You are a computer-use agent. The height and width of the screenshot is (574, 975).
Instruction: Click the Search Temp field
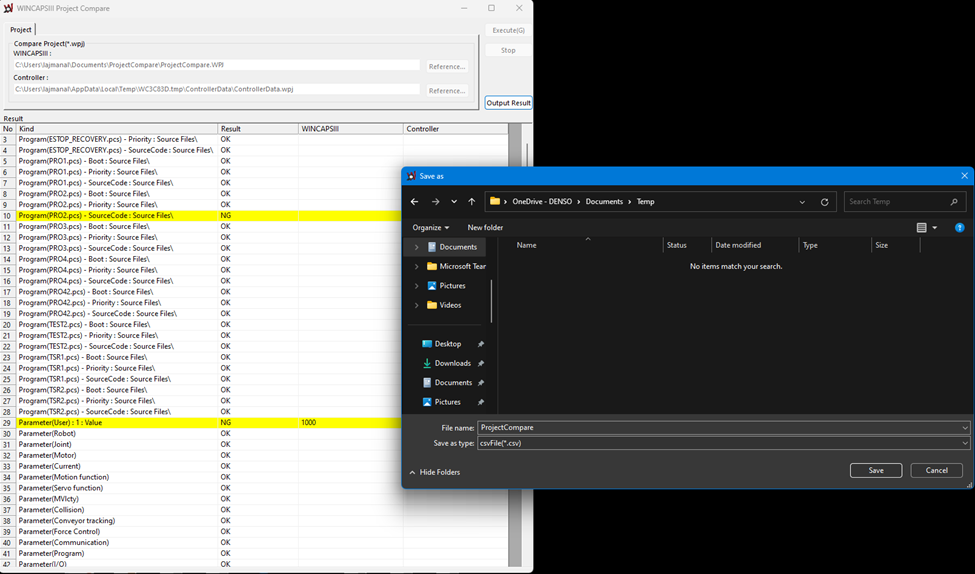[x=895, y=201]
